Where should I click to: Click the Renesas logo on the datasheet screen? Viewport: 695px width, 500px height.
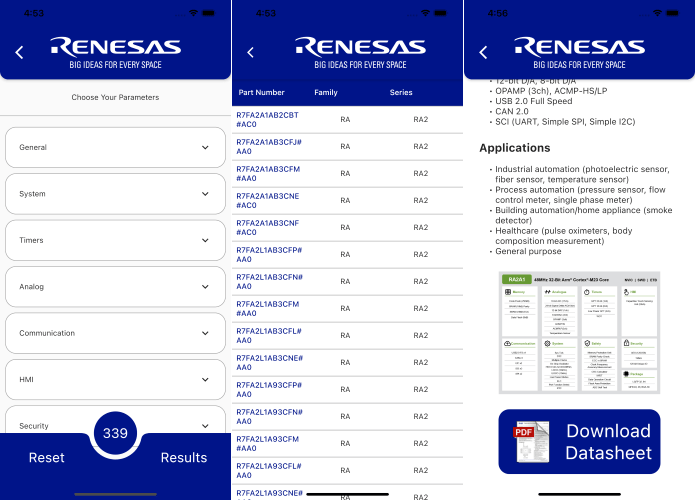[x=579, y=53]
